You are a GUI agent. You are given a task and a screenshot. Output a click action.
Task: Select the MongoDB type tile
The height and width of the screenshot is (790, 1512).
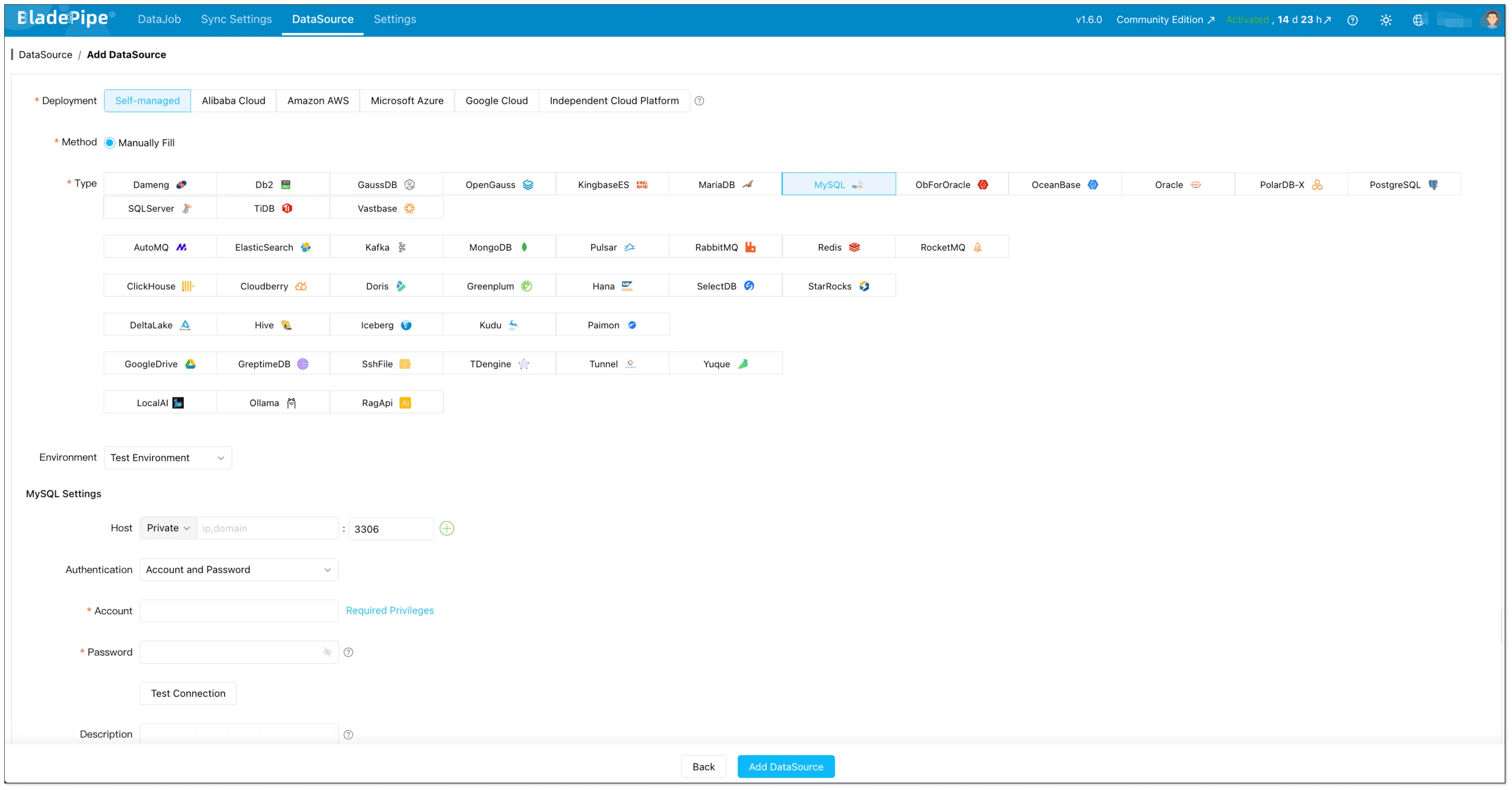499,247
